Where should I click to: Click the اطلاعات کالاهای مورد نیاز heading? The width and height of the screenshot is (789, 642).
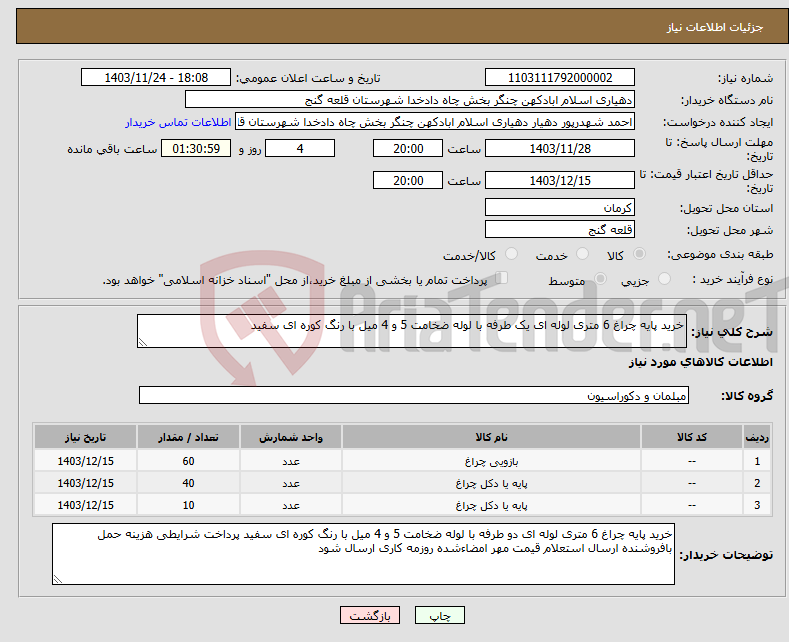[x=700, y=362]
